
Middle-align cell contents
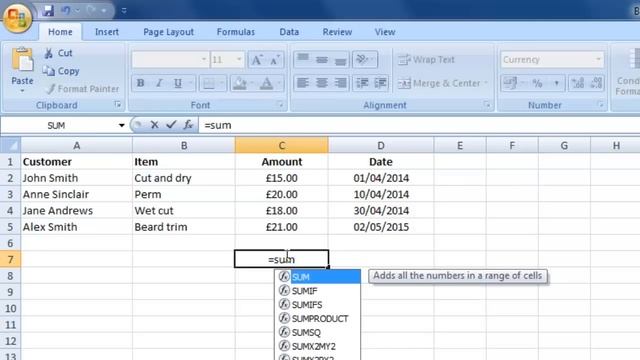click(x=322, y=60)
